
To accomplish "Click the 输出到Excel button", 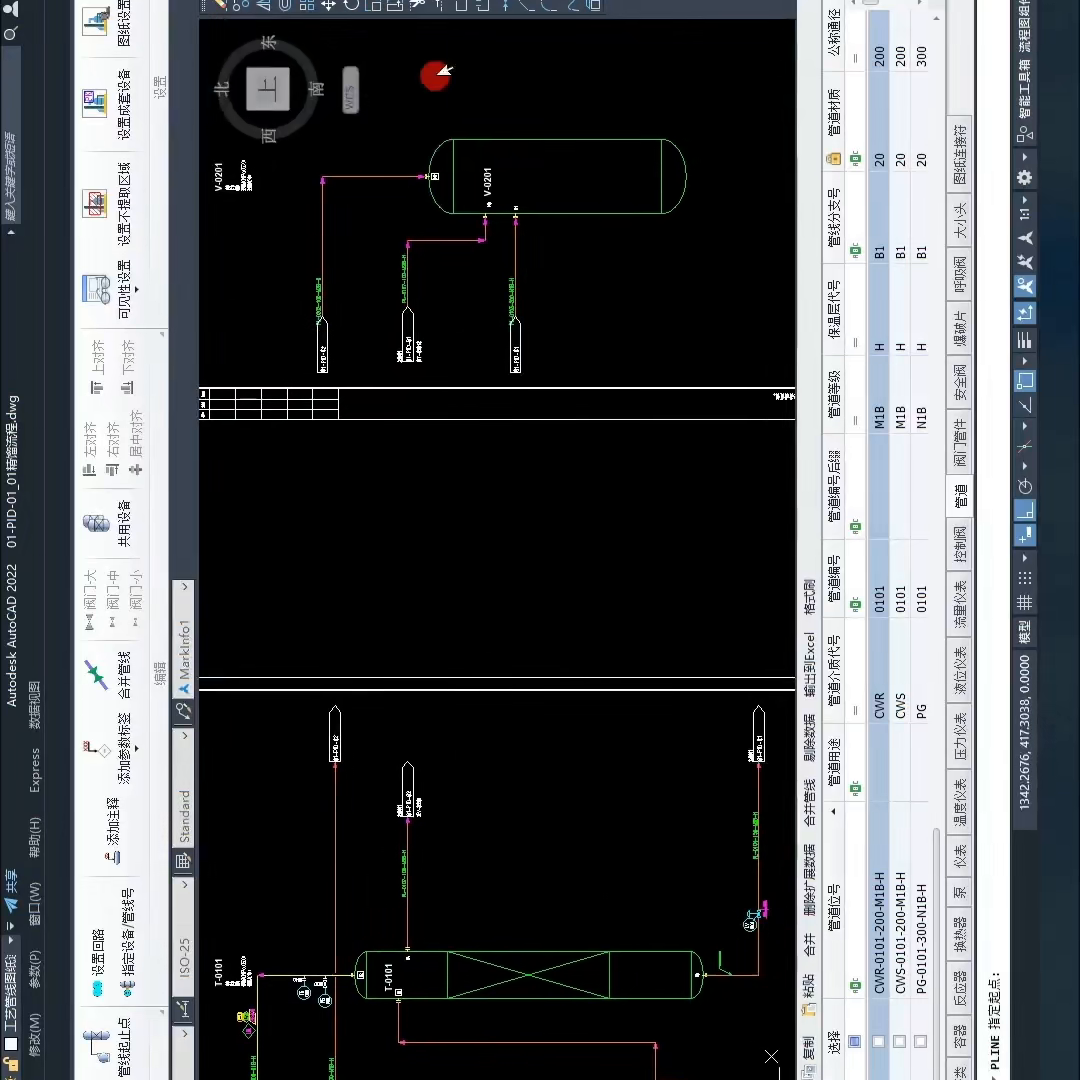I will pyautogui.click(x=809, y=665).
